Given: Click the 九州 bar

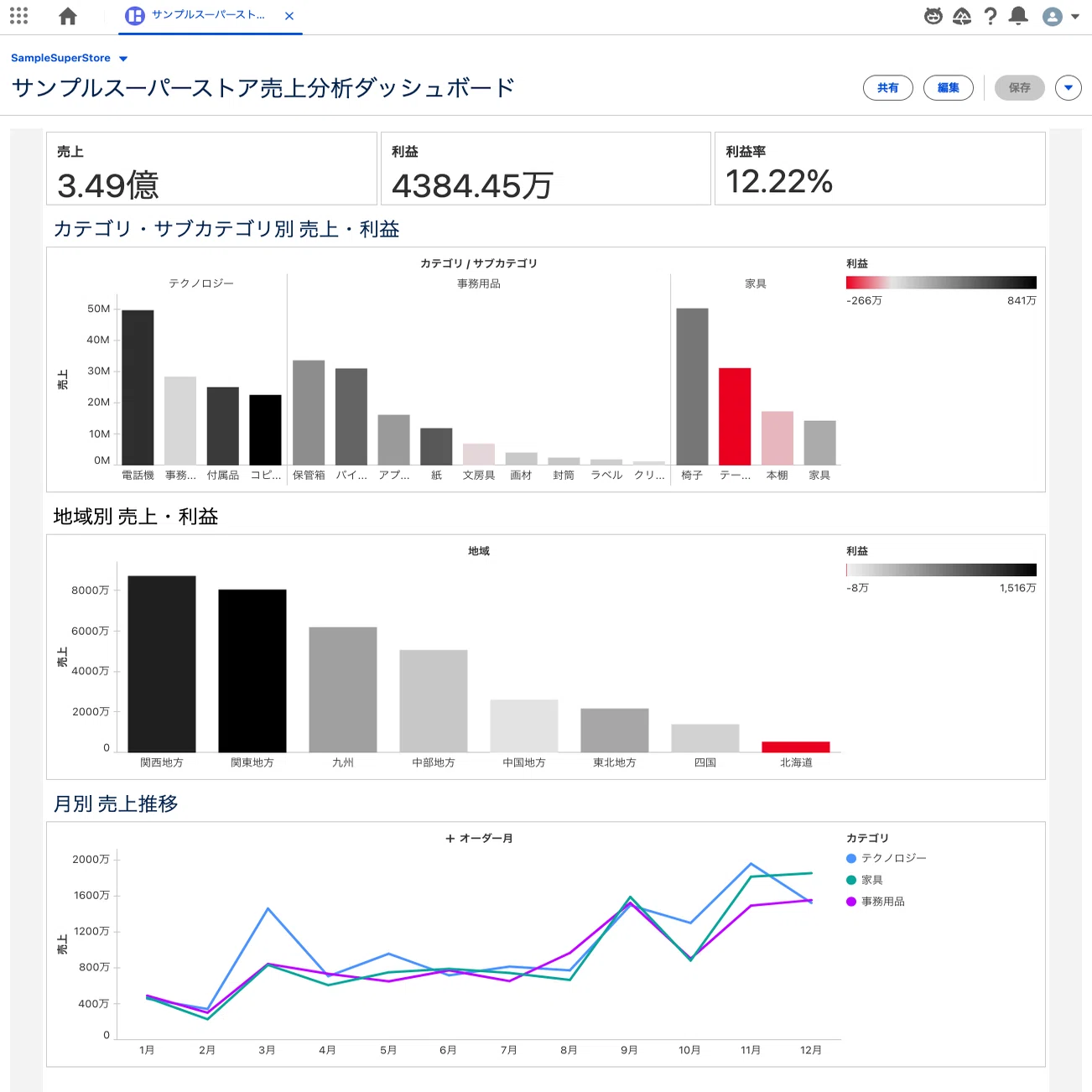Looking at the screenshot, I should [343, 689].
